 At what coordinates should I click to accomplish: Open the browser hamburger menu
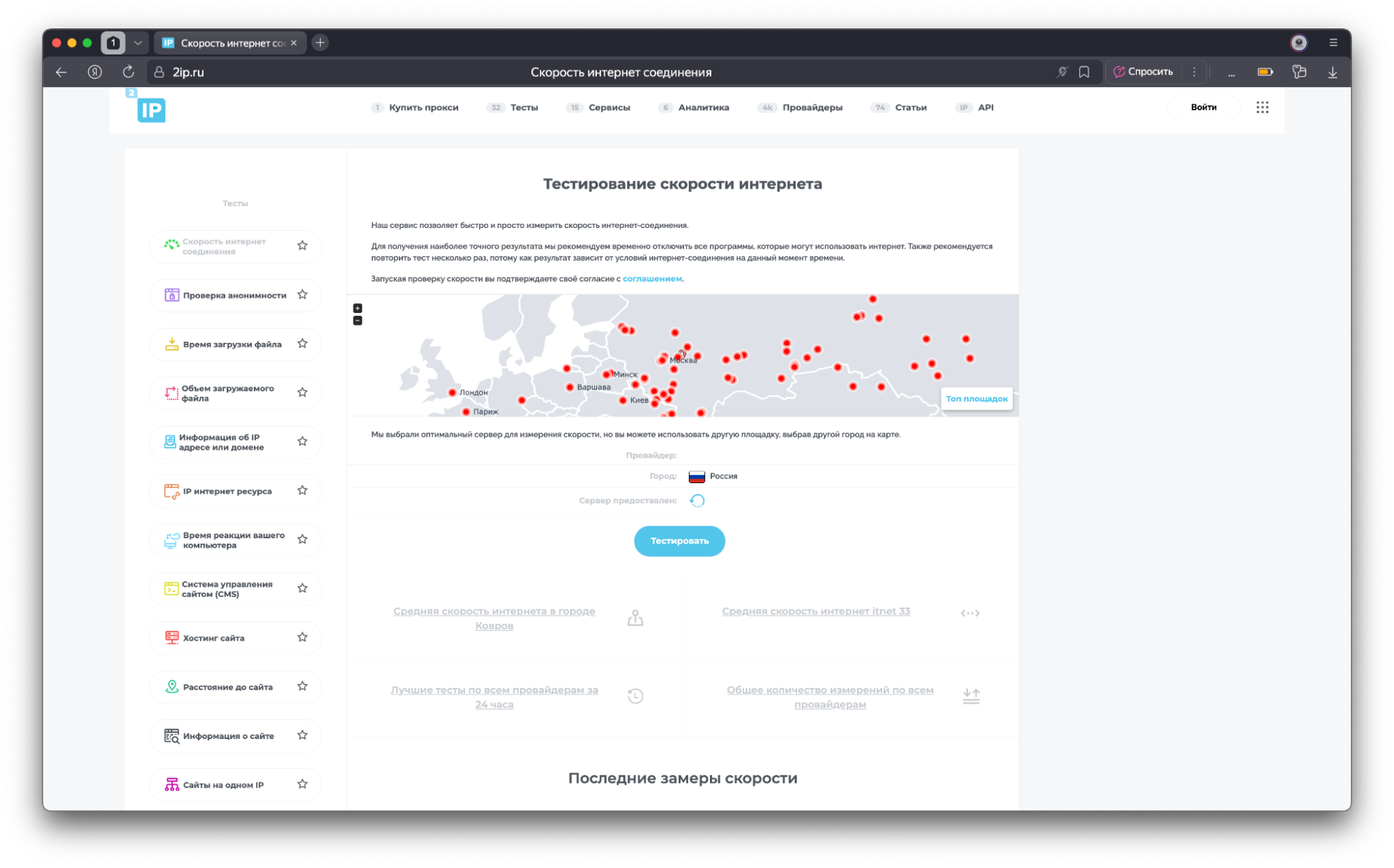1333,43
